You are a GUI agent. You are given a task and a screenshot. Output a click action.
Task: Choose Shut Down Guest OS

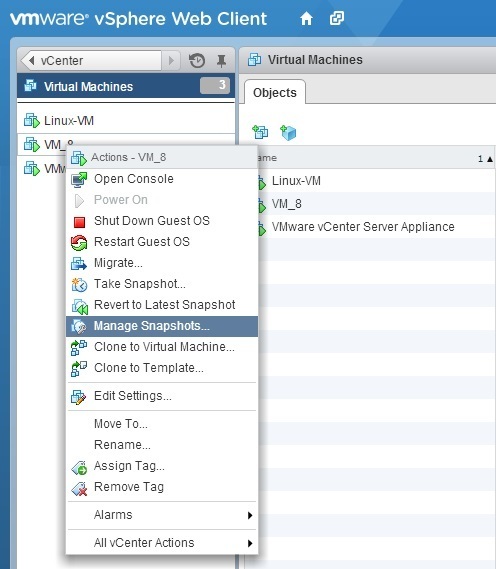162,221
